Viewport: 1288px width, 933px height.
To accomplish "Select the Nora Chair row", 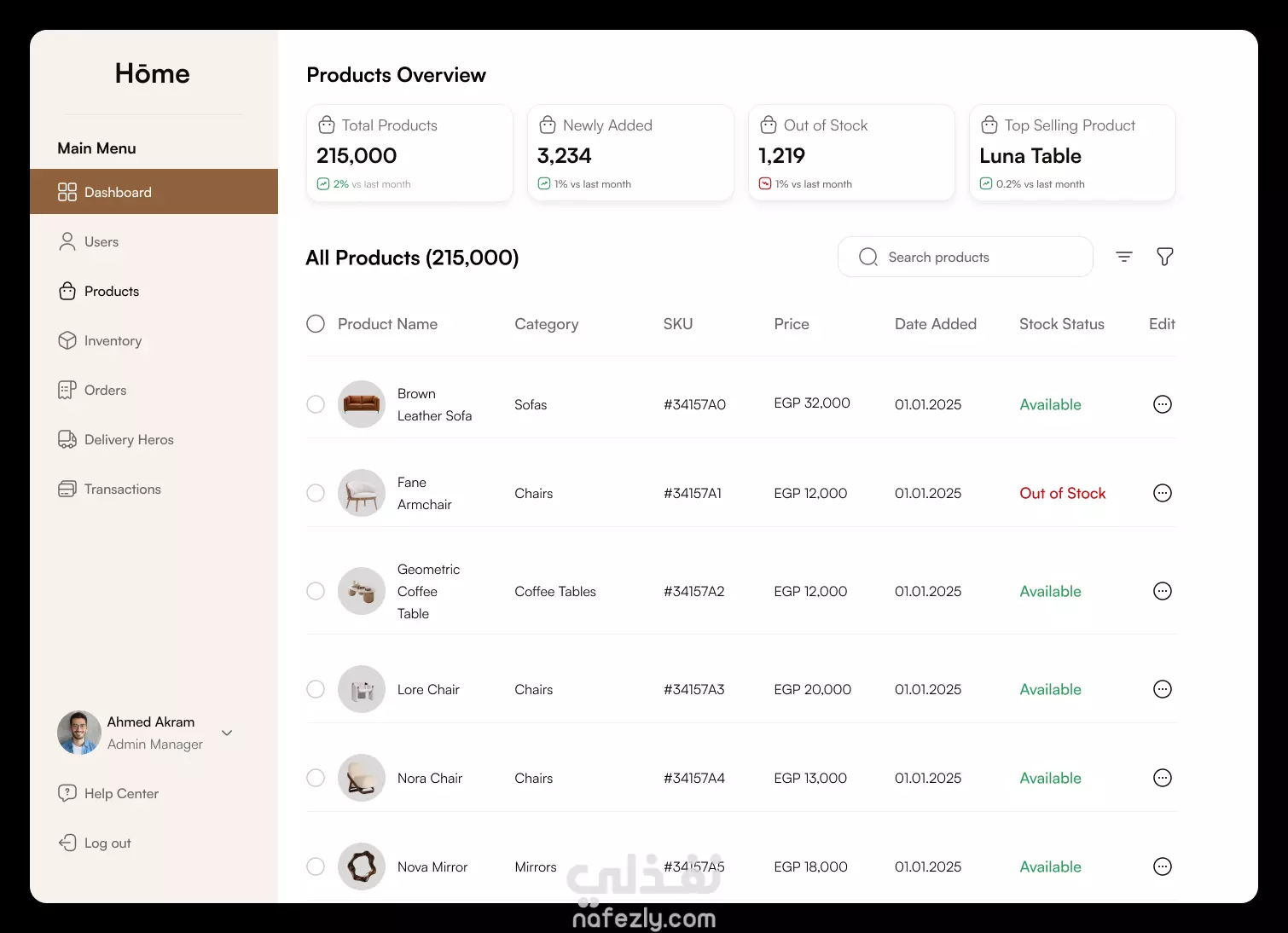I will point(316,778).
